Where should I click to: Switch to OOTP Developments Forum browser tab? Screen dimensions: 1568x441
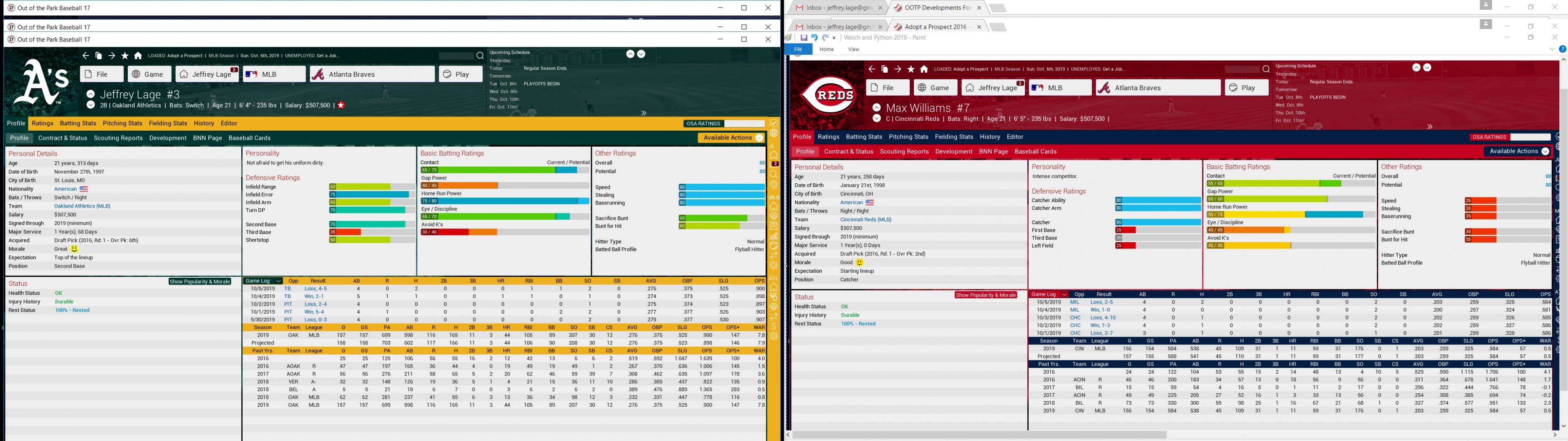tap(938, 8)
